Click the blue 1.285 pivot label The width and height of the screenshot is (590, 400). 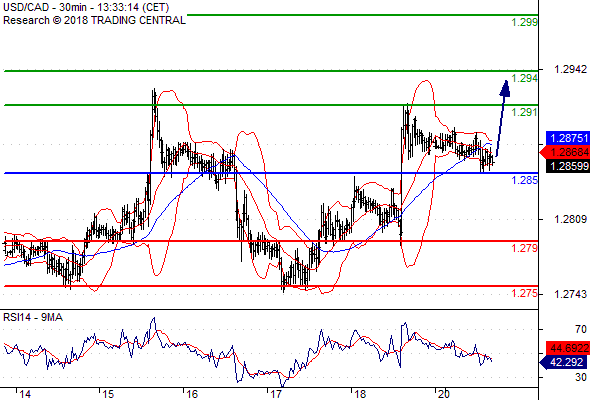pos(525,180)
